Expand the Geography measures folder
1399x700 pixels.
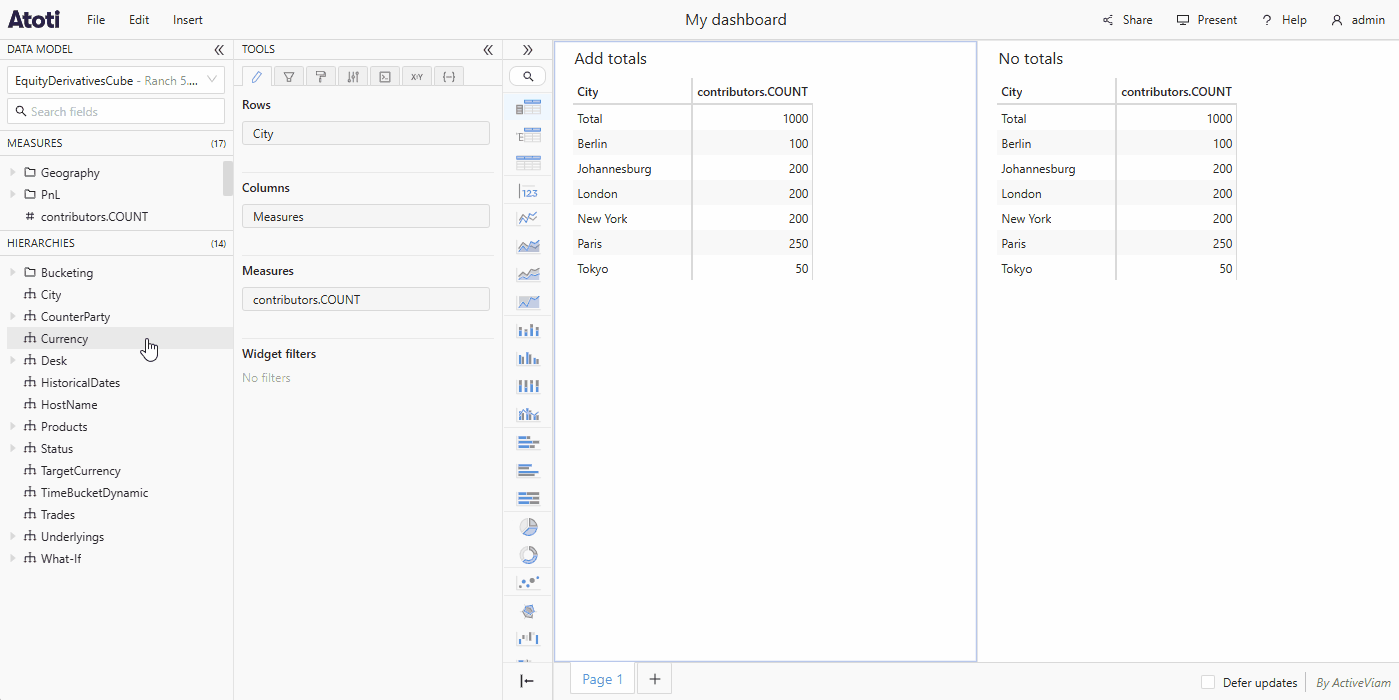click(x=13, y=172)
